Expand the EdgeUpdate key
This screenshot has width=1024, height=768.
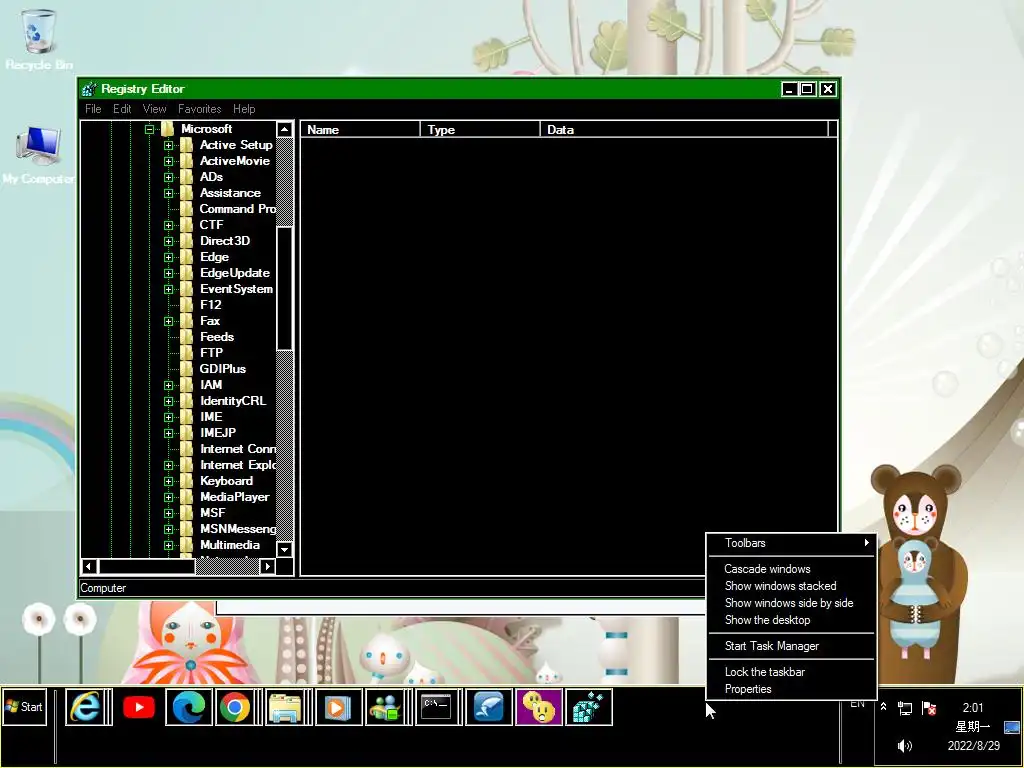168,273
